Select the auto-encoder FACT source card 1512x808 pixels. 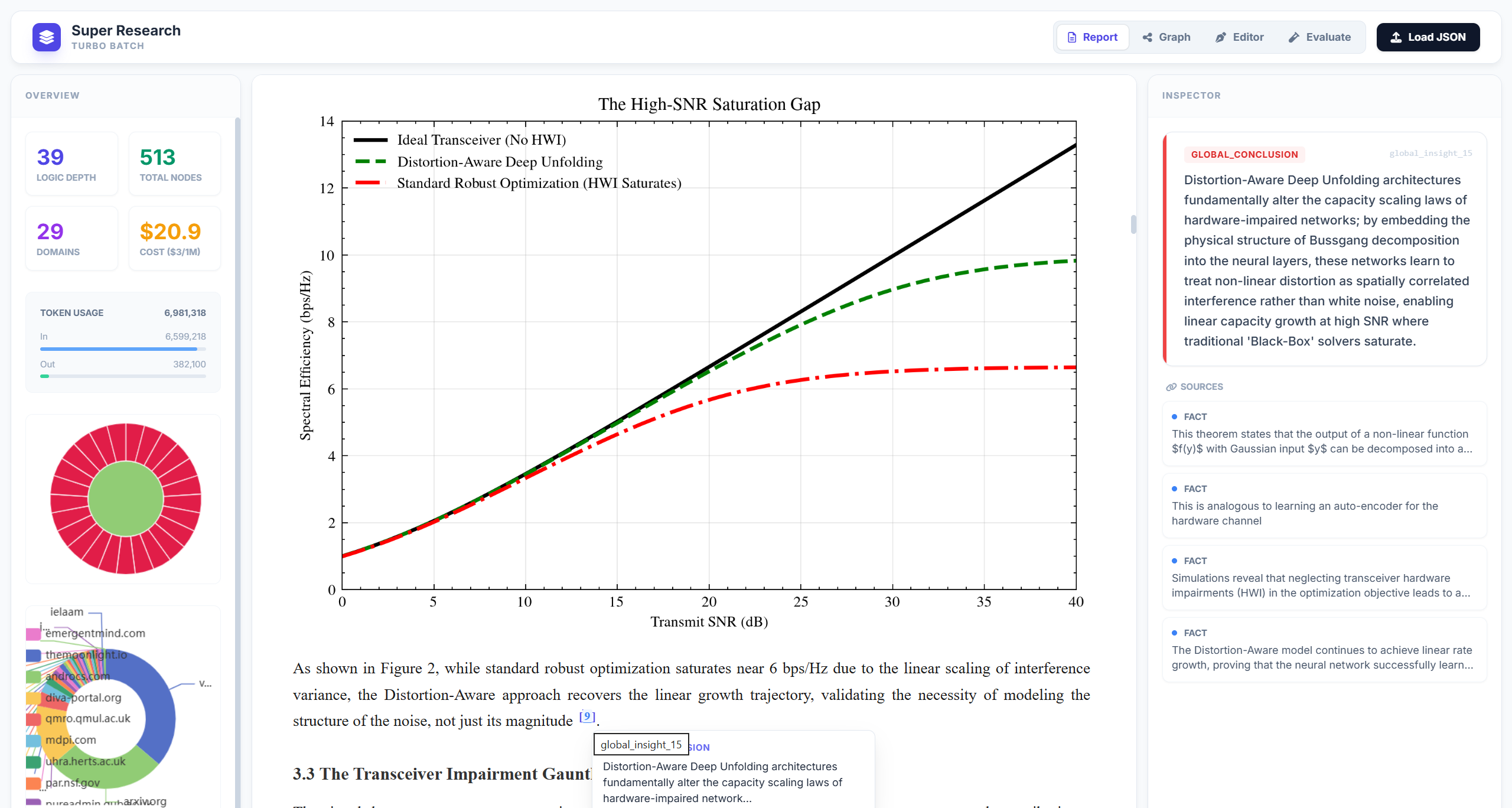click(1324, 506)
